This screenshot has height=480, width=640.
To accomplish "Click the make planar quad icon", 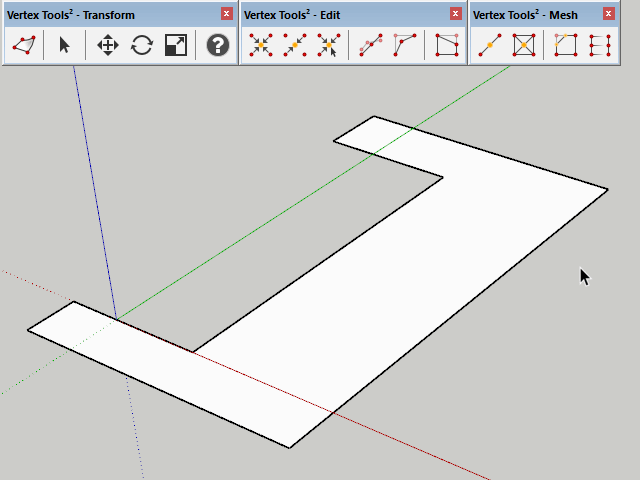I will [x=447, y=45].
